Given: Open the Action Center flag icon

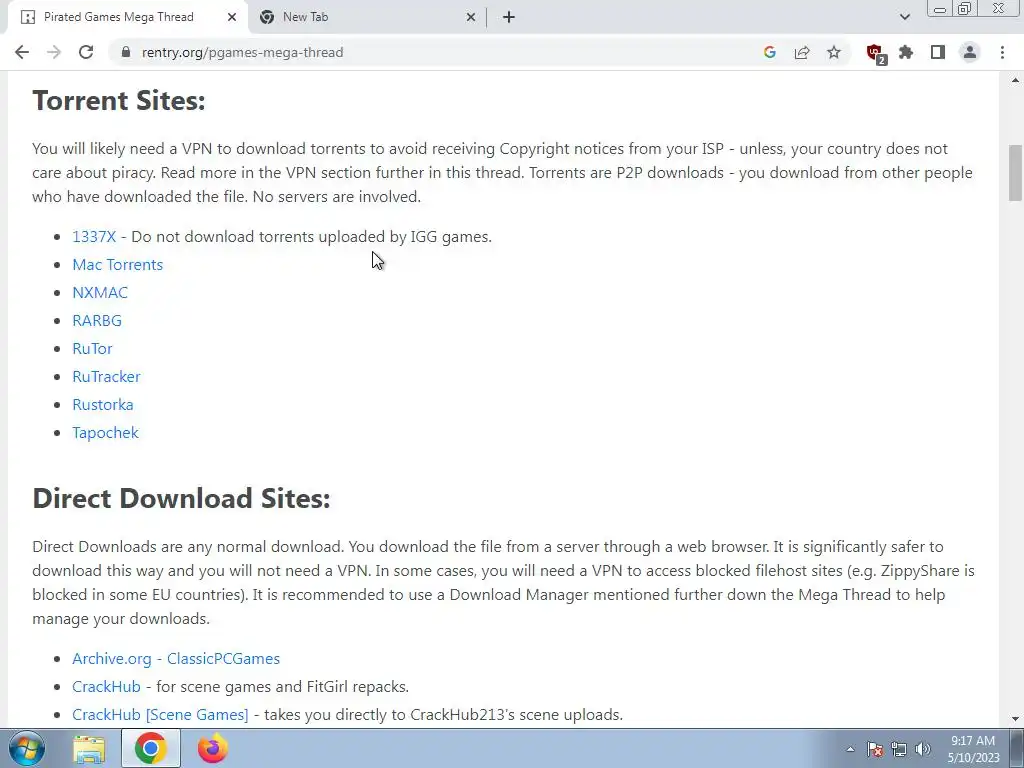Looking at the screenshot, I should point(875,749).
